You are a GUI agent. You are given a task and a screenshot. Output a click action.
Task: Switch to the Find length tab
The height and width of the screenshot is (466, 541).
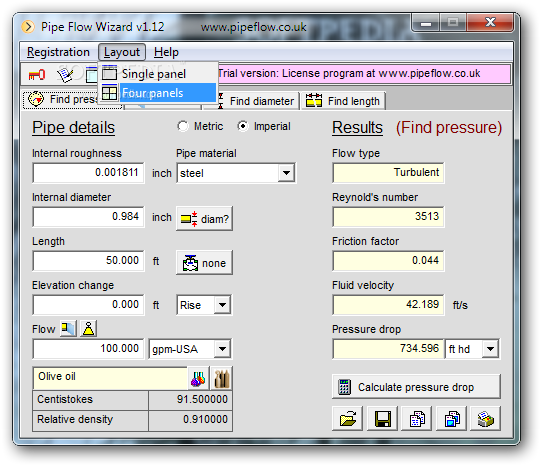(x=344, y=101)
